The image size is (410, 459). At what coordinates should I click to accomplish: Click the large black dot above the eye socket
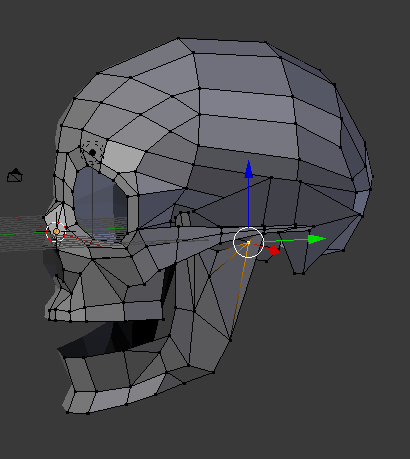tap(92, 152)
